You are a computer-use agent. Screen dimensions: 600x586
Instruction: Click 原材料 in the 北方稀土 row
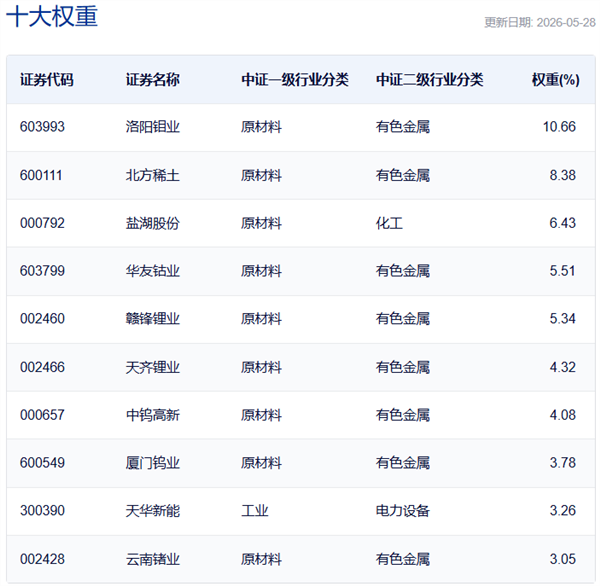pos(261,175)
